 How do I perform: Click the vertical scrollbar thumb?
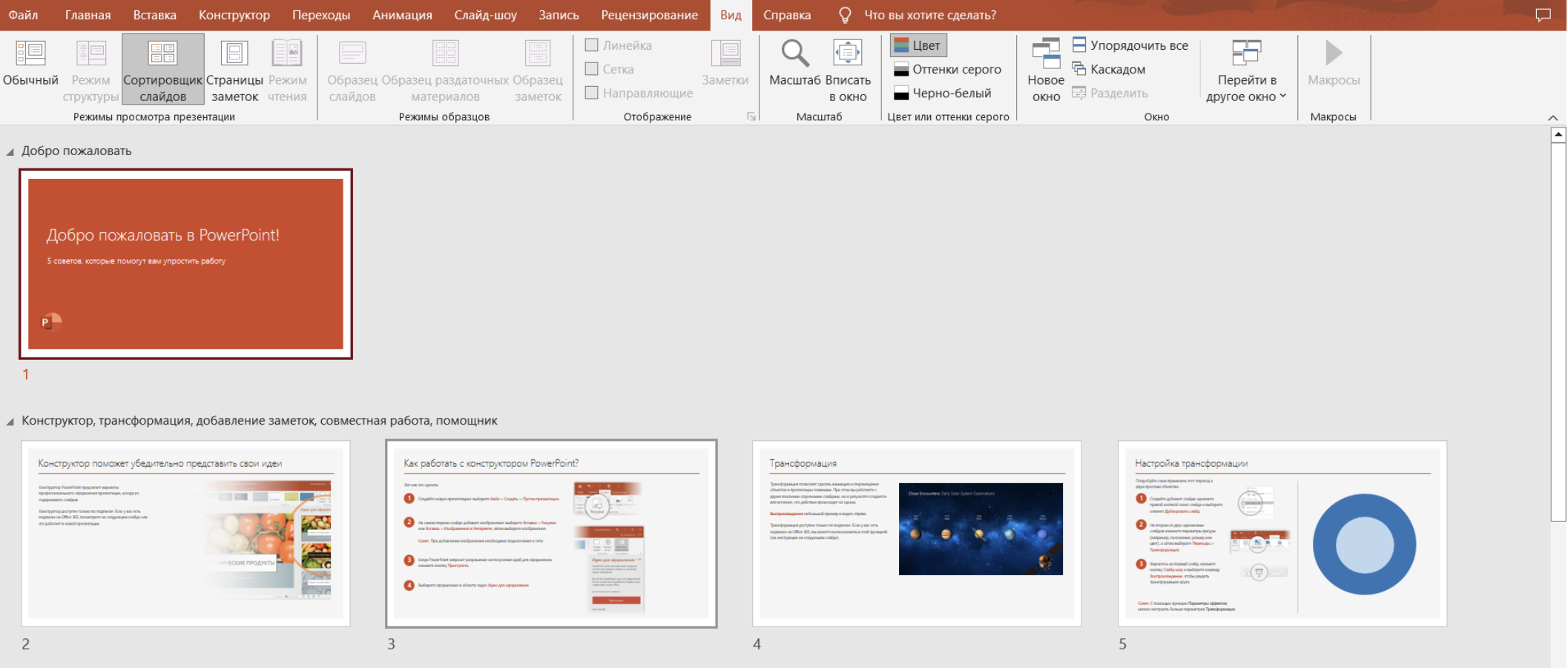click(x=1558, y=331)
